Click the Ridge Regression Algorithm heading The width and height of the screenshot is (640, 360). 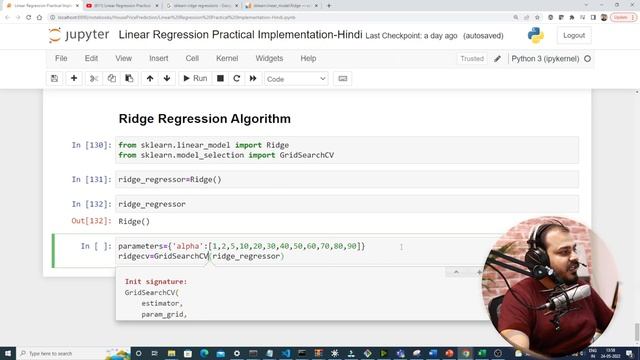(204, 119)
